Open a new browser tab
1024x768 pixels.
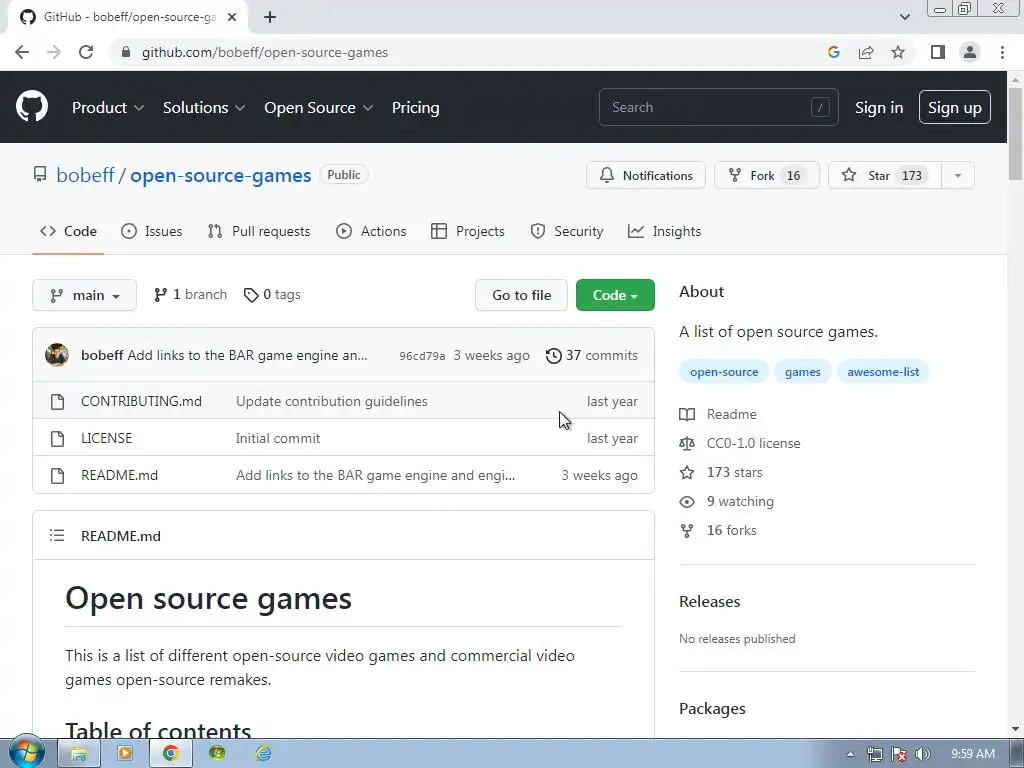[x=270, y=17]
